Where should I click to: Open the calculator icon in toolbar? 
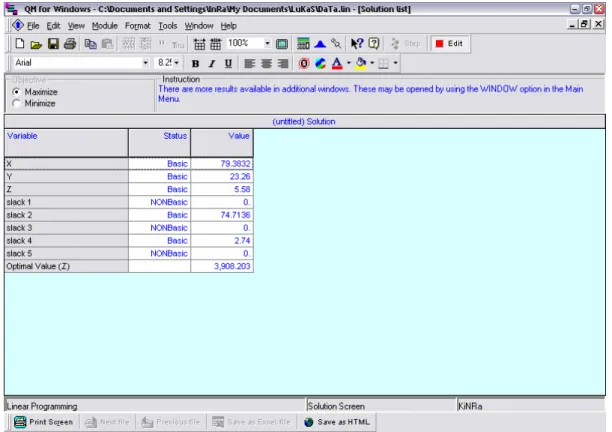[x=303, y=44]
